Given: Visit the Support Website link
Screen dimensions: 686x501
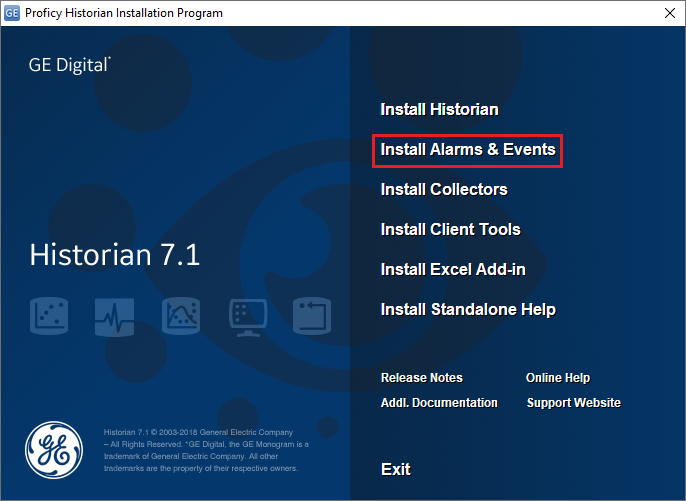Looking at the screenshot, I should [574, 403].
